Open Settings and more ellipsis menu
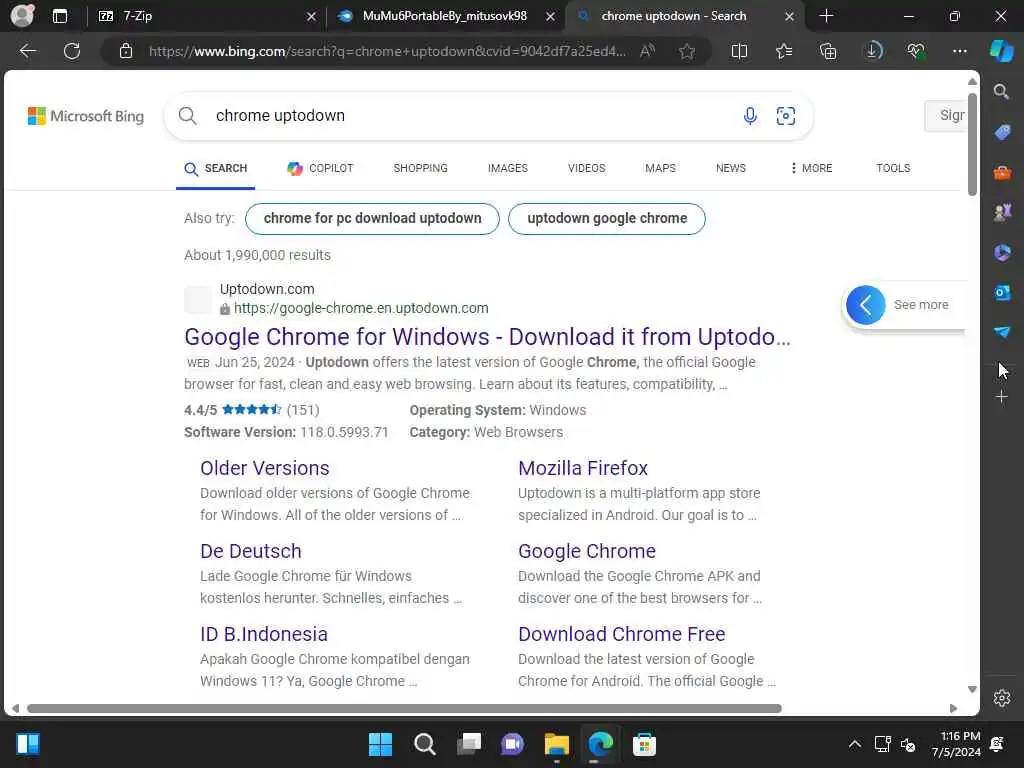1024x768 pixels. coord(959,51)
